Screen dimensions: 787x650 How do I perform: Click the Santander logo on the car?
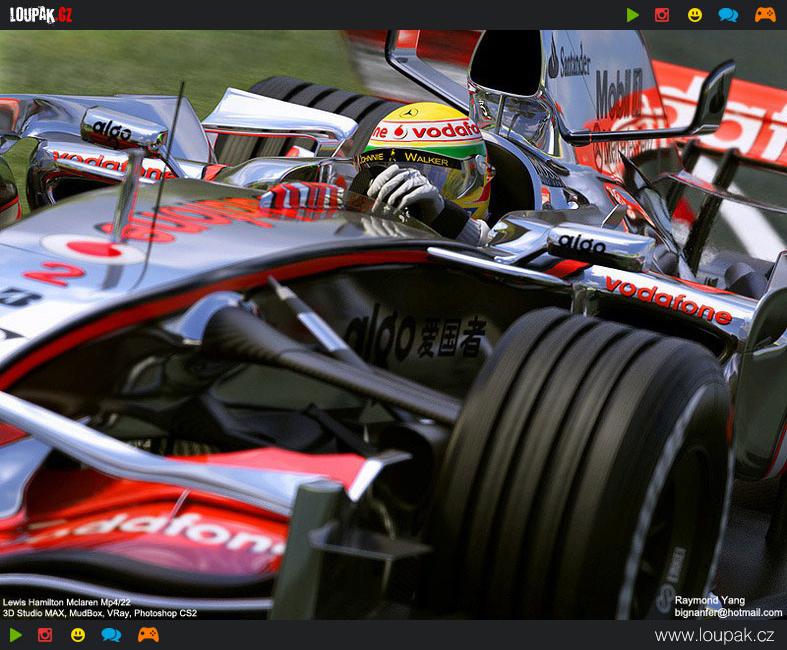(x=570, y=62)
